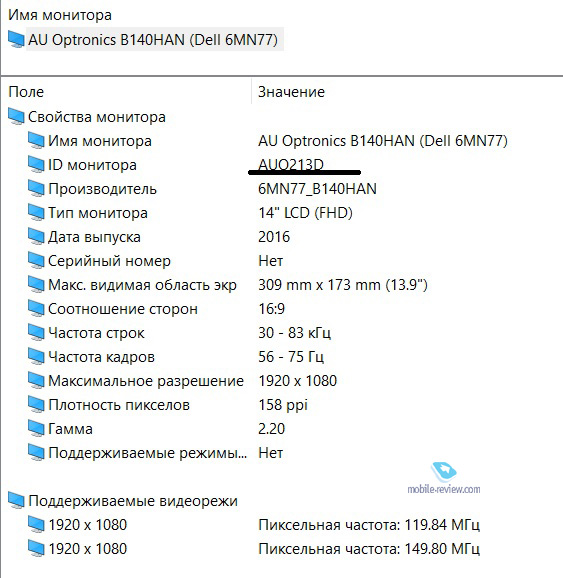Screen dimensions: 563x578
Task: Click the 14" LCD (FHD) value
Action: click(x=305, y=213)
